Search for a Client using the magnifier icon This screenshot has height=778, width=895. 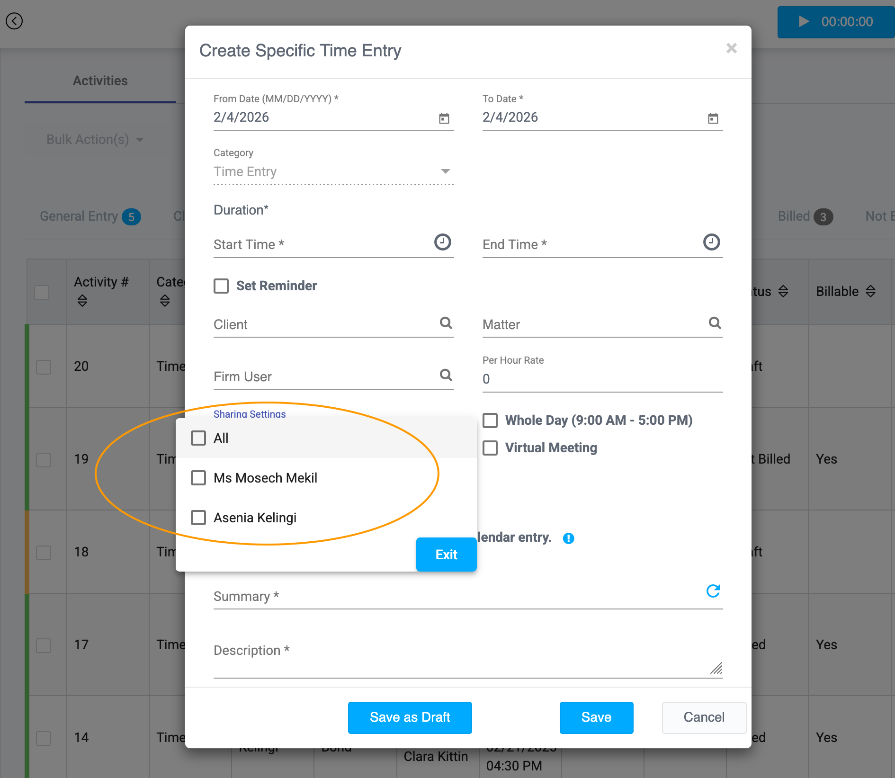(445, 324)
